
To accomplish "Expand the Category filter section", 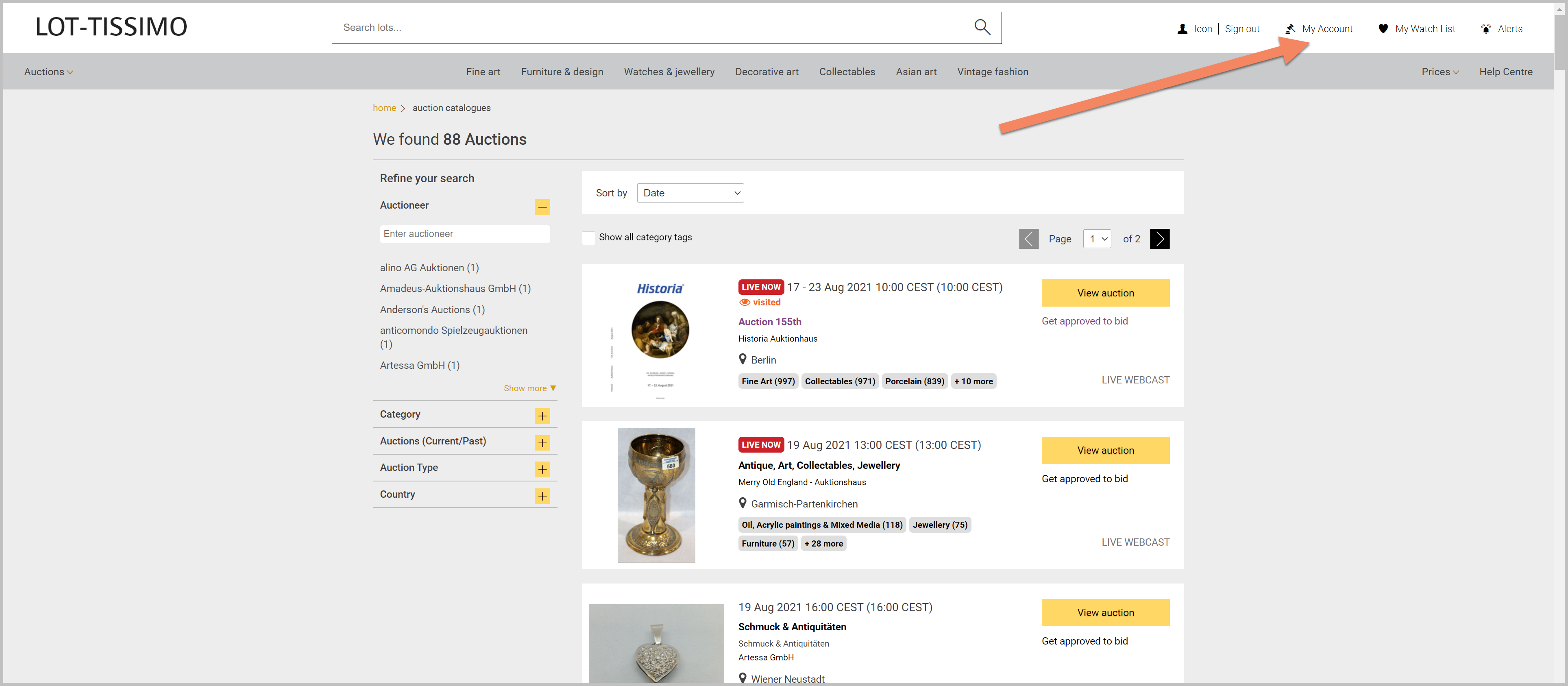I will click(x=542, y=416).
